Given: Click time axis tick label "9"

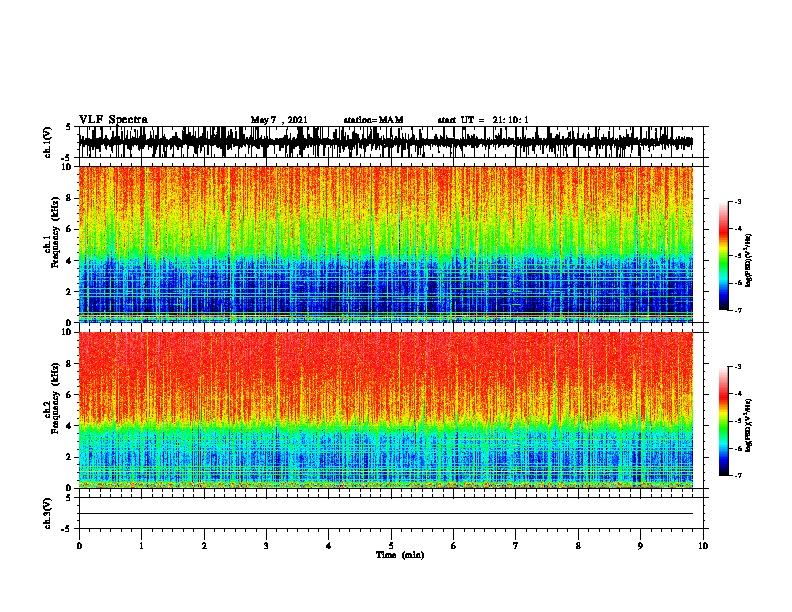Looking at the screenshot, I should (x=640, y=546).
